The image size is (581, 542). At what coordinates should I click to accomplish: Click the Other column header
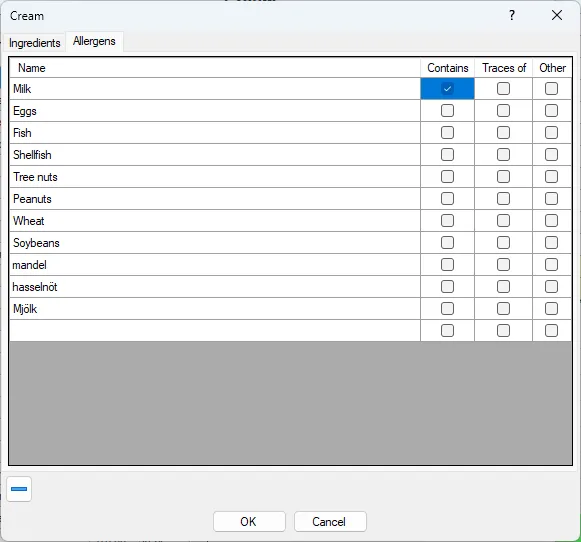pyautogui.click(x=552, y=68)
